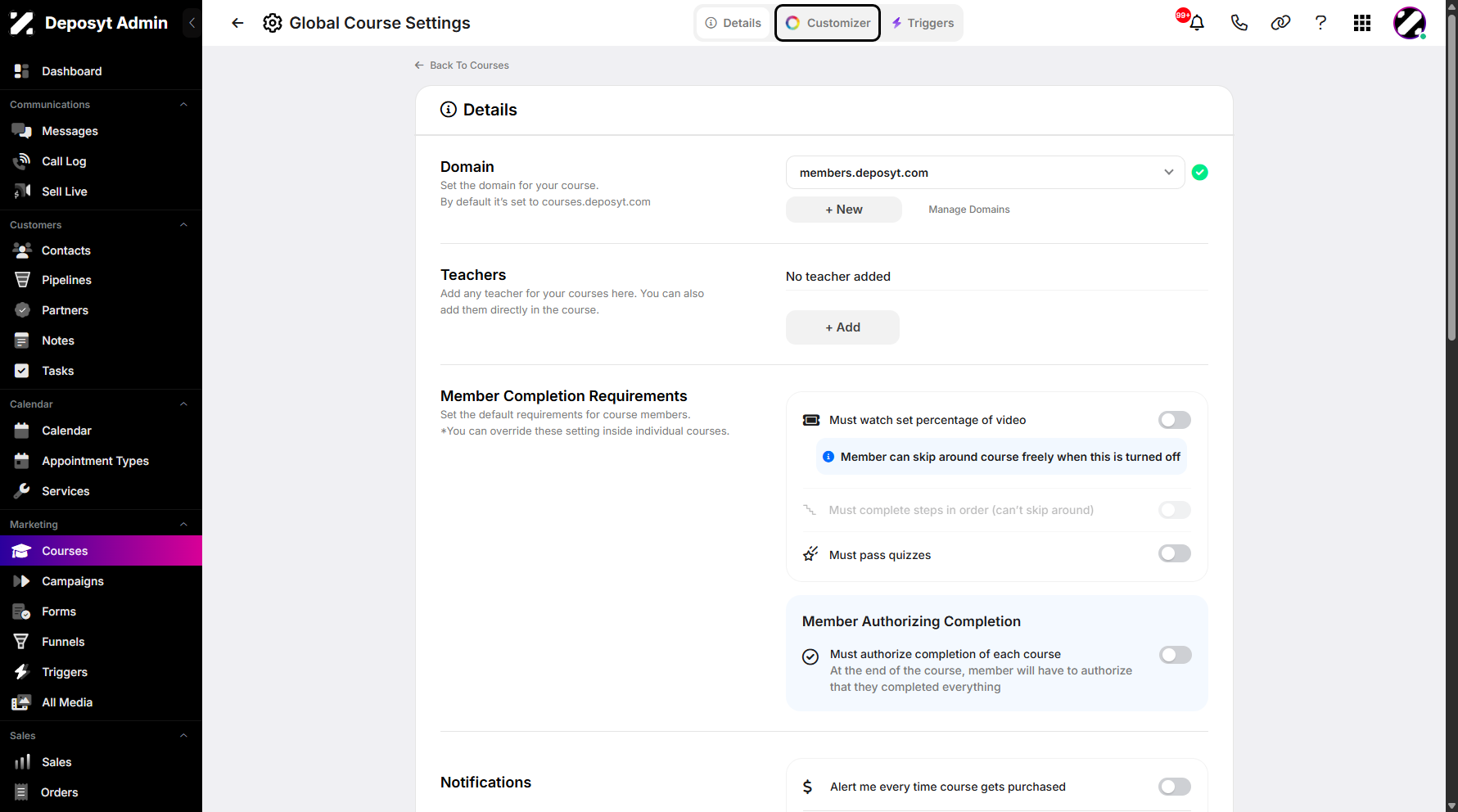Toggle Must complete steps in order
The image size is (1458, 812).
coord(1175,510)
